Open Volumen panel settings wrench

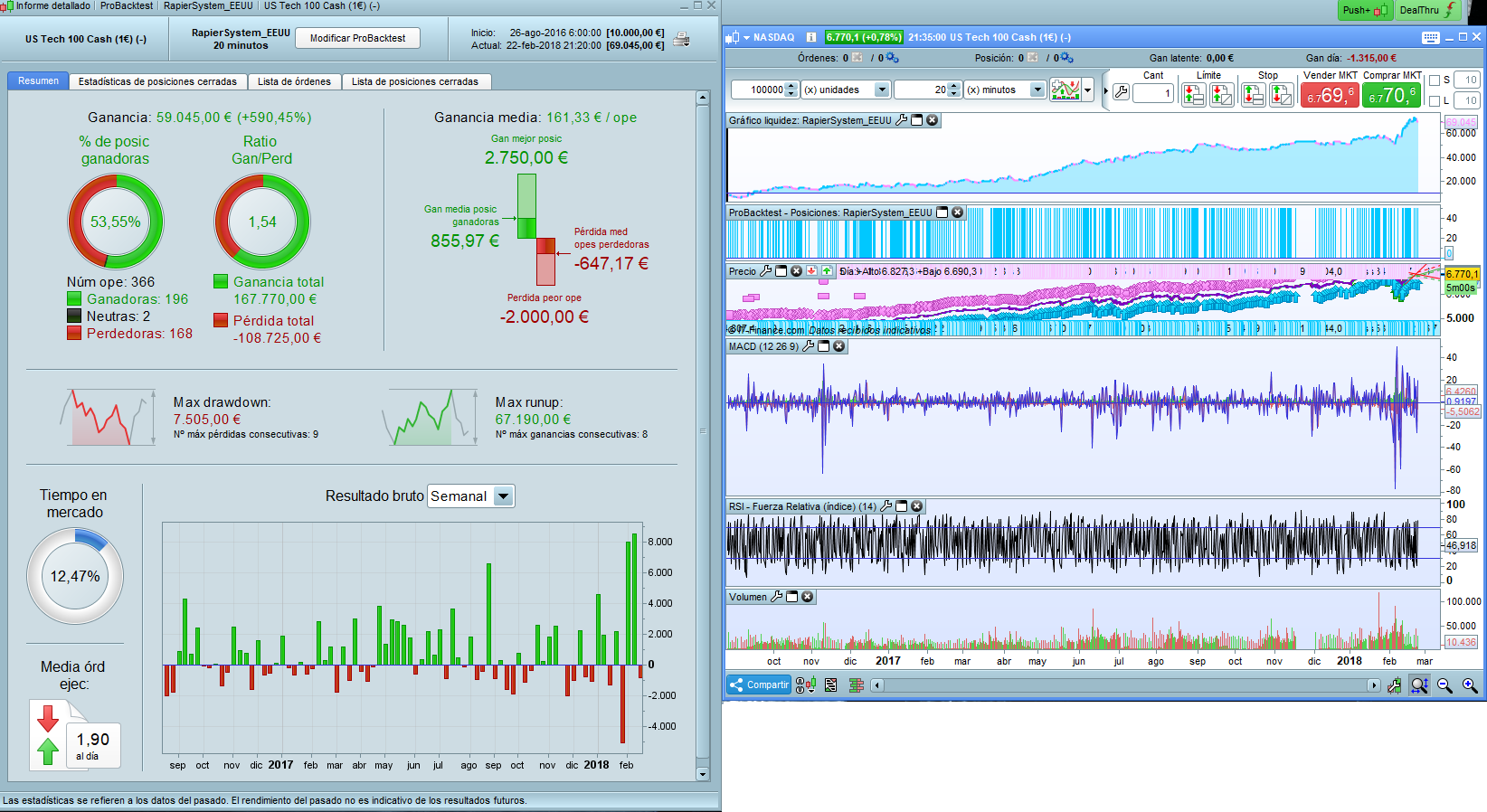[x=777, y=597]
